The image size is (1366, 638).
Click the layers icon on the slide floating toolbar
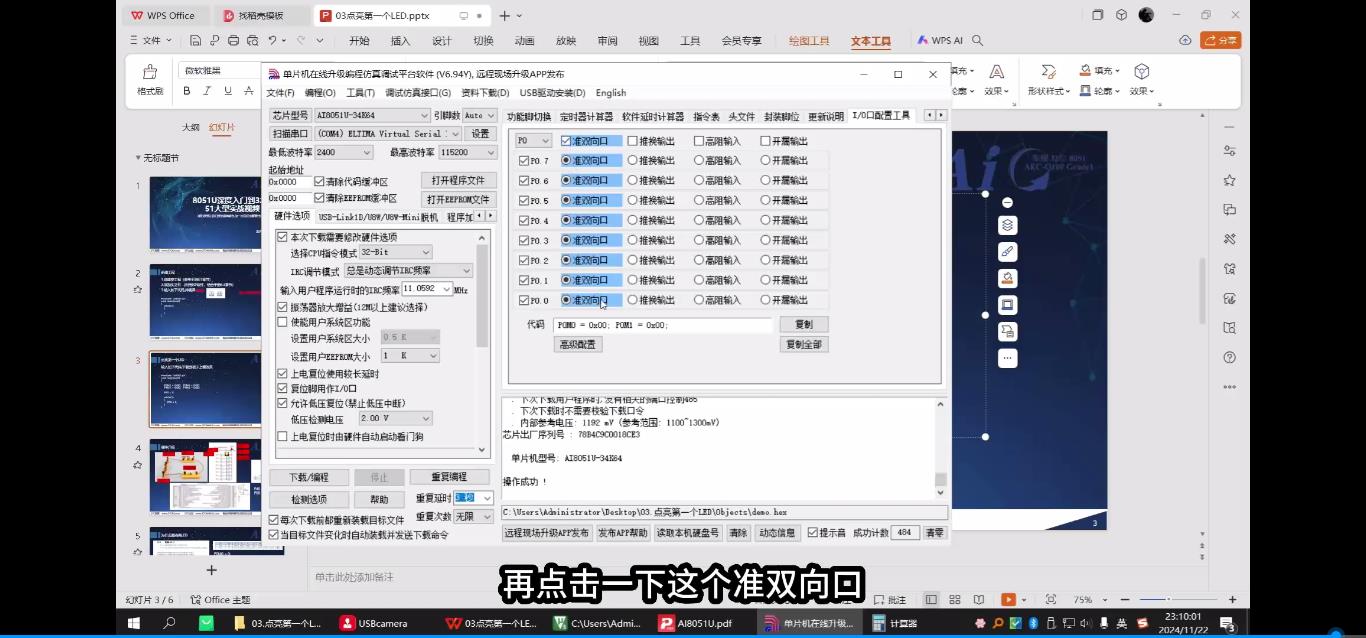(1007, 224)
